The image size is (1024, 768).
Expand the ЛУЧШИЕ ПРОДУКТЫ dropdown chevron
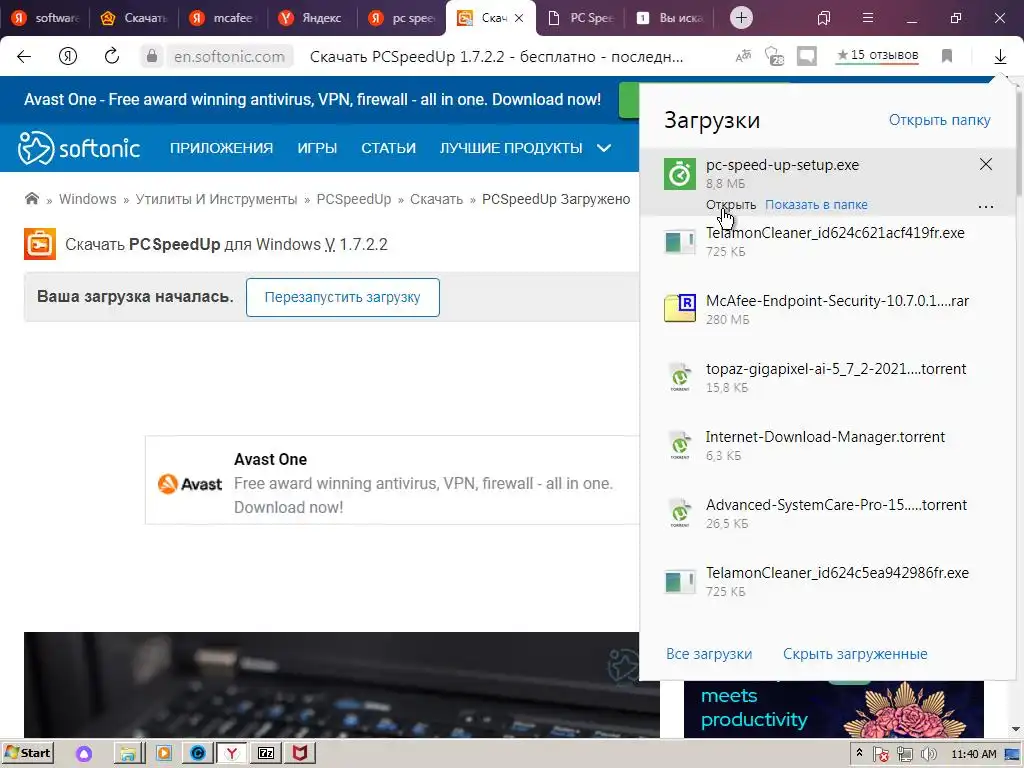click(604, 148)
